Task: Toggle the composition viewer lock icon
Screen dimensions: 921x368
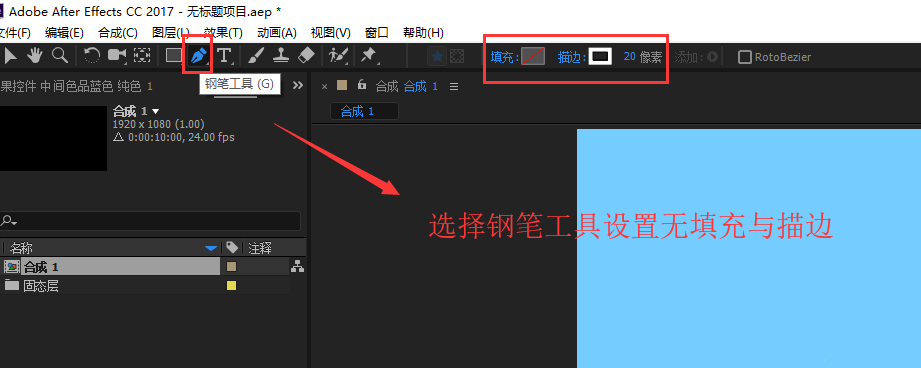Action: [x=362, y=85]
